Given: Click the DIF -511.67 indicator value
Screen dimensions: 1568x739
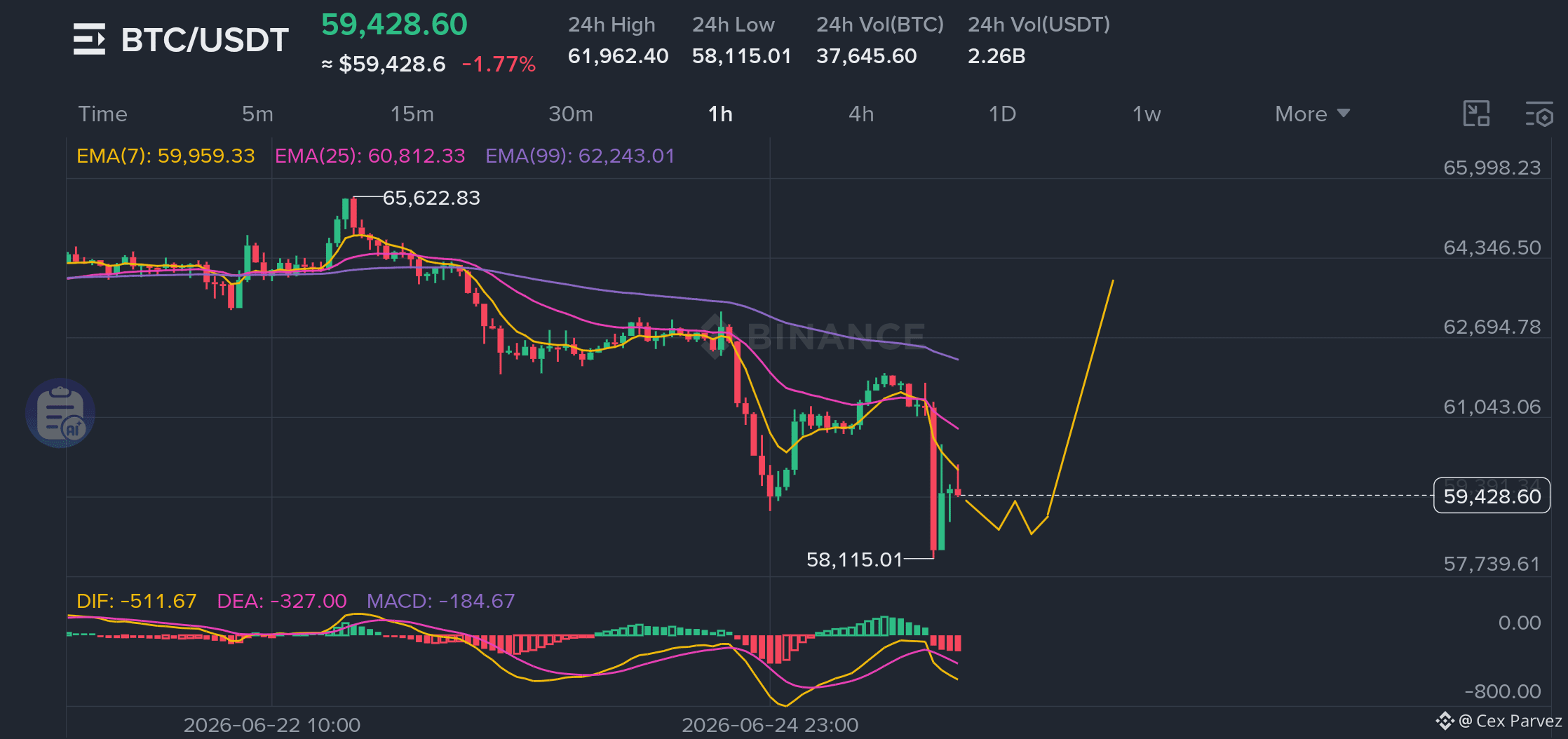Looking at the screenshot, I should pyautogui.click(x=137, y=601).
